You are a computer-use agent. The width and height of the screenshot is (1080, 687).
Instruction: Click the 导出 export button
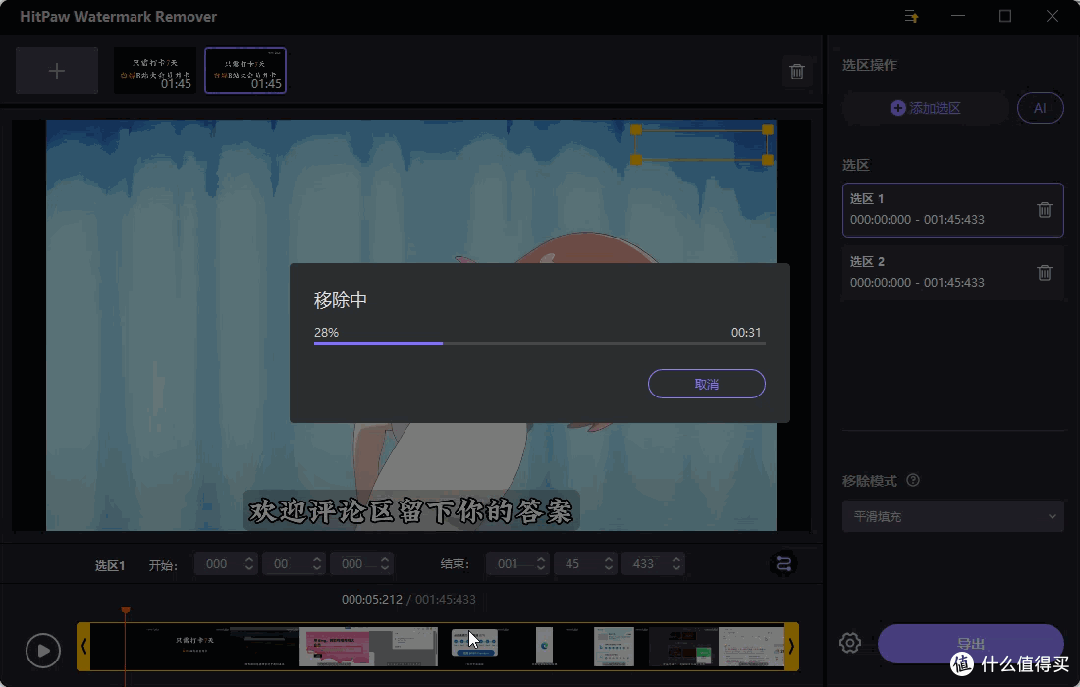[x=970, y=644]
